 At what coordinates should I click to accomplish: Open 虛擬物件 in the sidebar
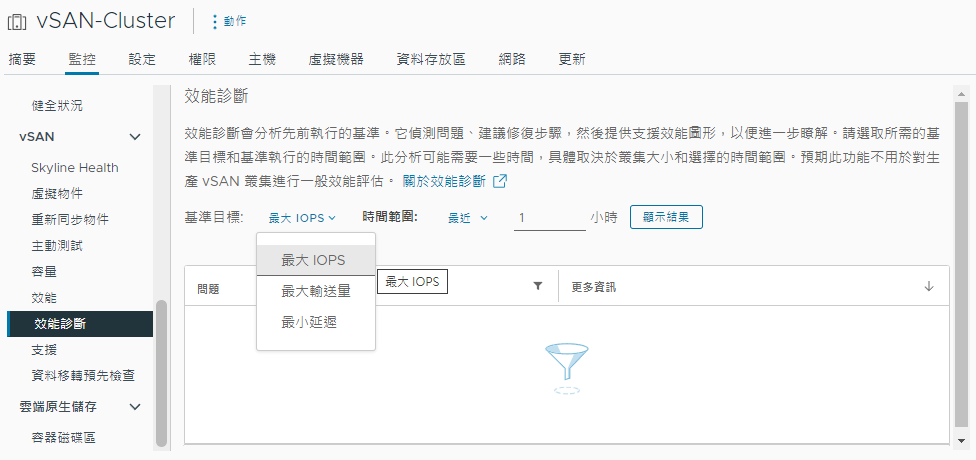57,194
